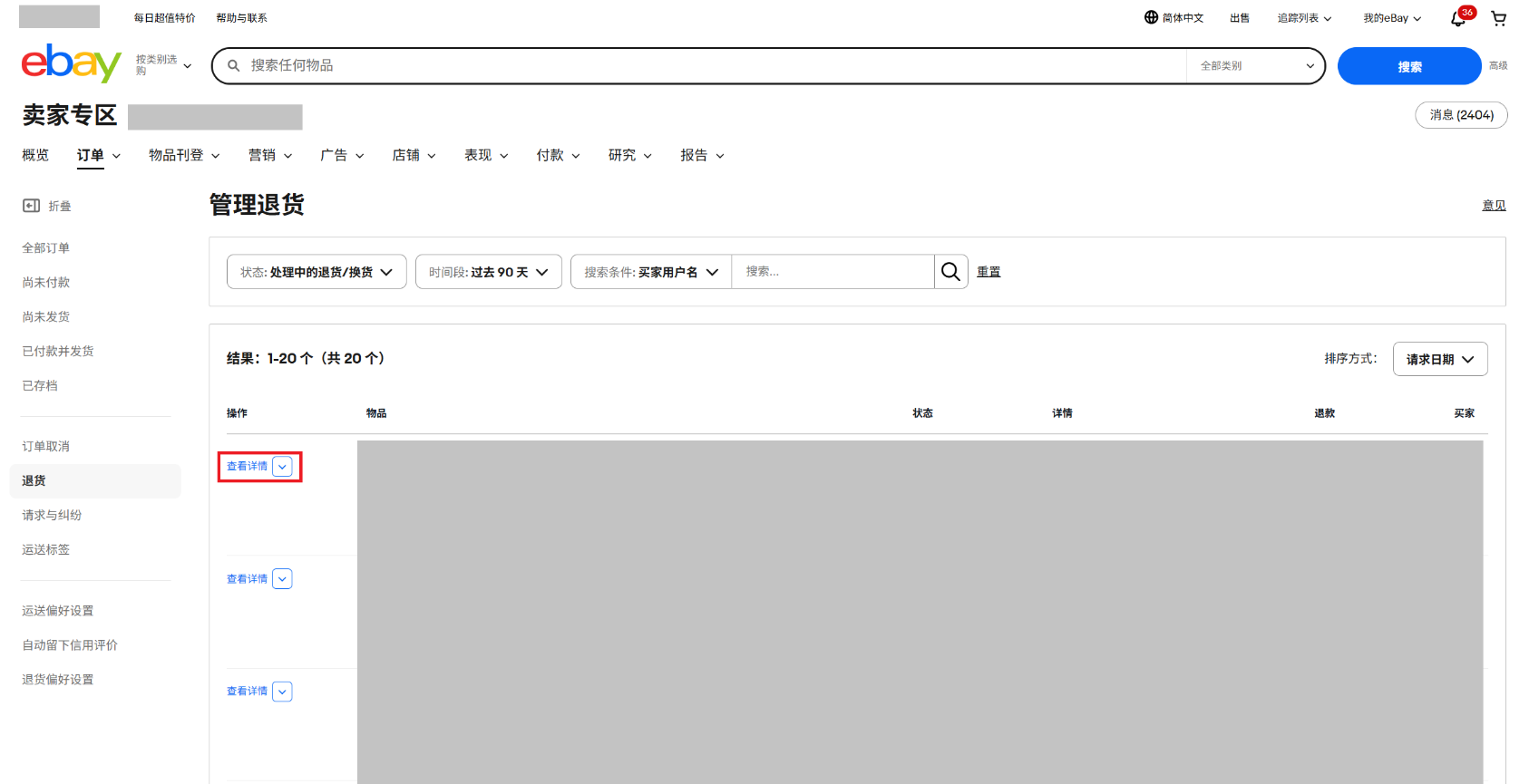The height and width of the screenshot is (784, 1529).
Task: Collapse the sidebar with the 折叠 icon
Action: tap(32, 206)
